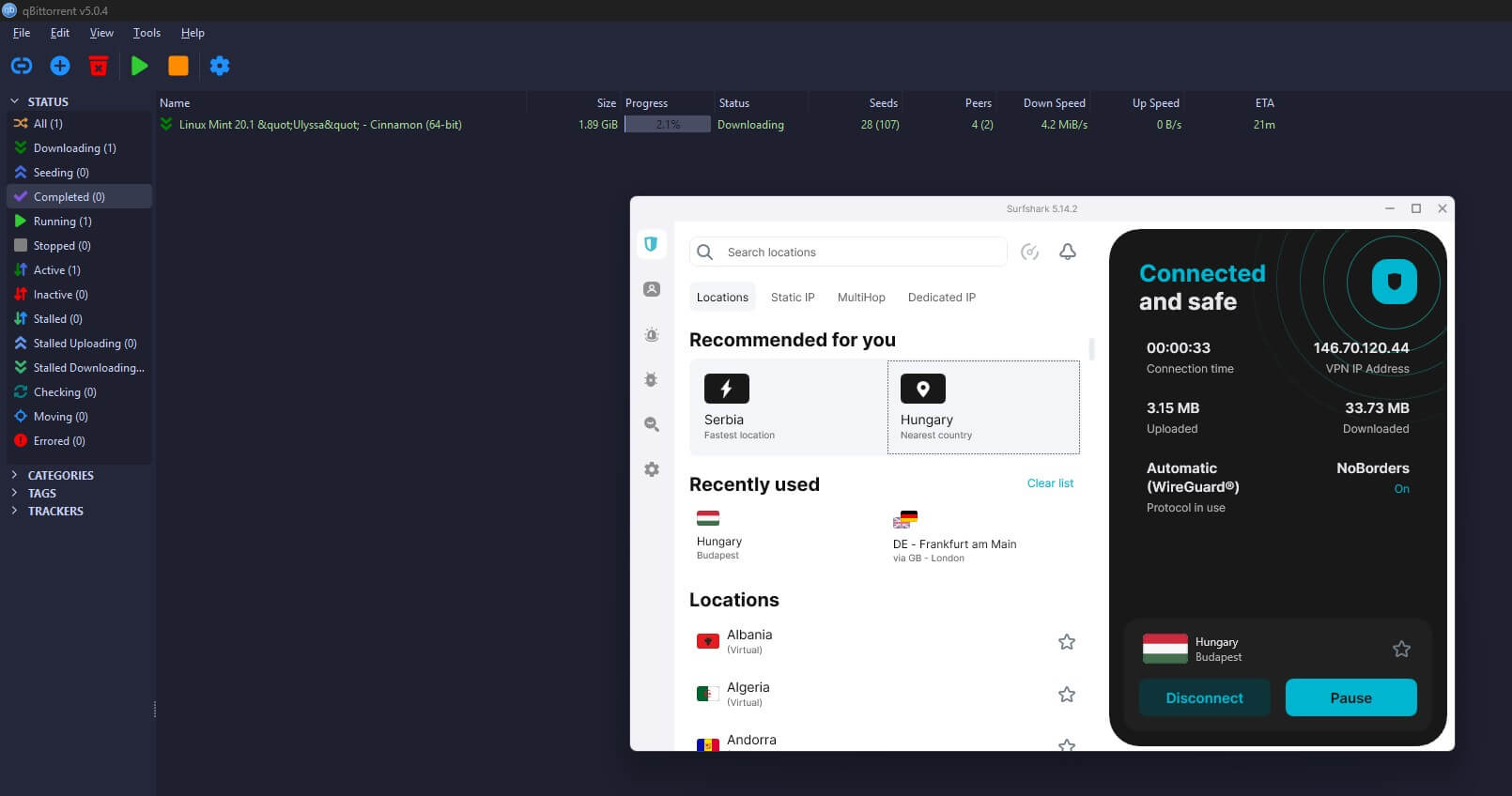The width and height of the screenshot is (1512, 796).
Task: Filter by Stopped (0) status
Action: tap(79, 246)
